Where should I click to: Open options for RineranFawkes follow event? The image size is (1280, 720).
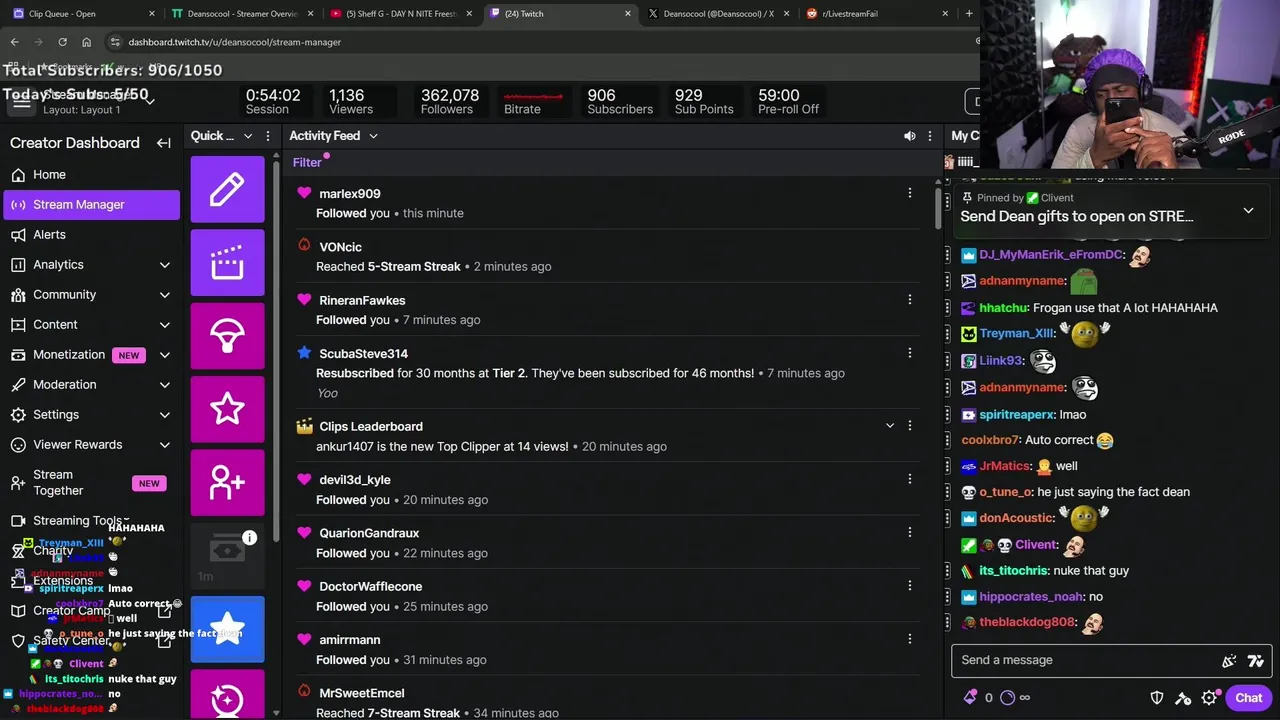tap(909, 299)
